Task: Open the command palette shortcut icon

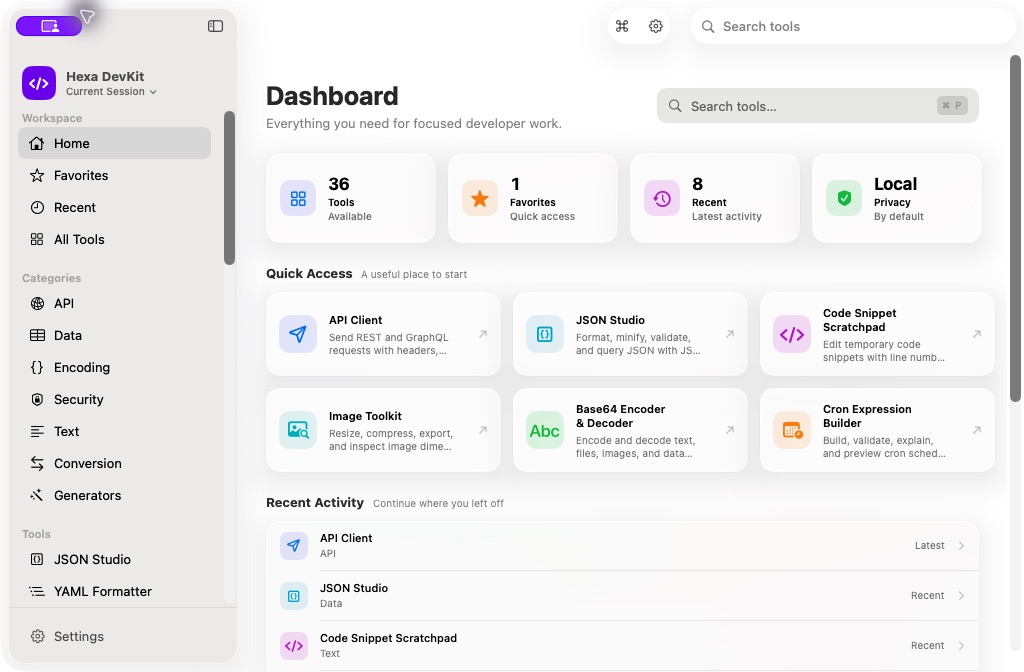Action: click(622, 26)
